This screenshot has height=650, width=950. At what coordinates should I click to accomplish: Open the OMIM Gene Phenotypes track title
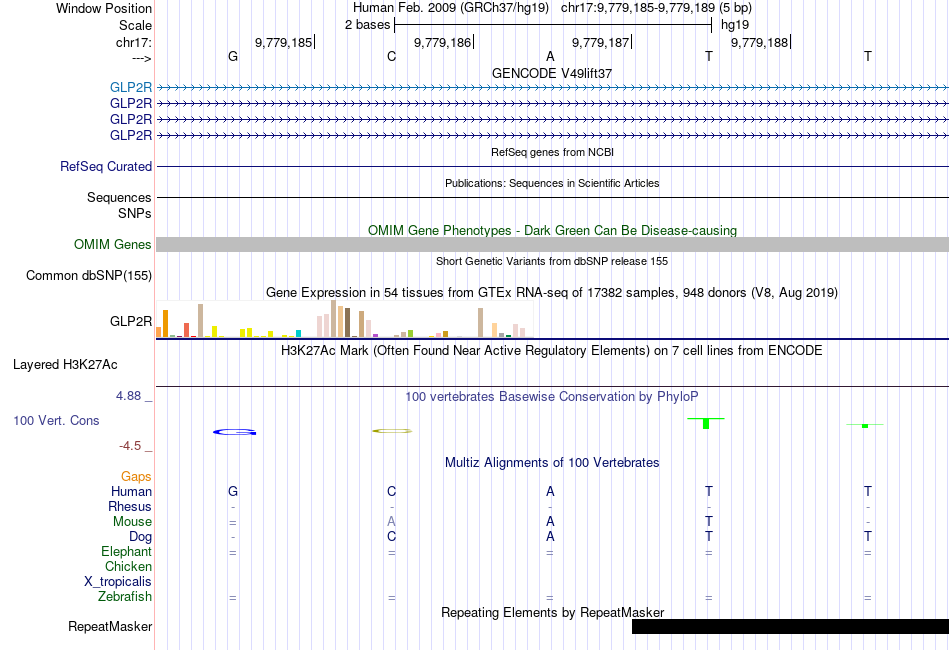click(552, 230)
